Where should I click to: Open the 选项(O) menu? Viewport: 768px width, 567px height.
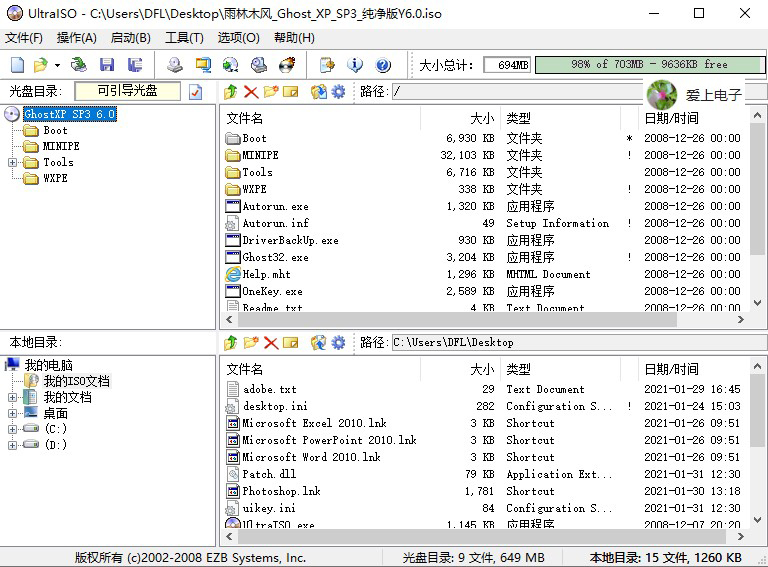pyautogui.click(x=239, y=38)
